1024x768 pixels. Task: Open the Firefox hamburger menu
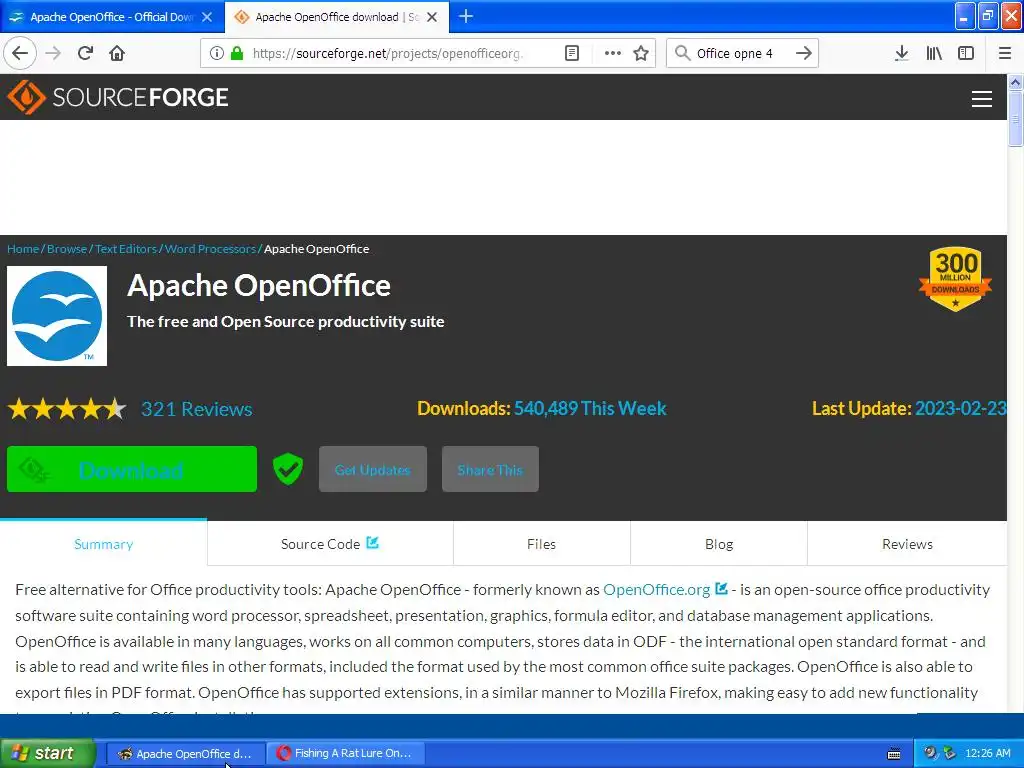click(x=1005, y=53)
